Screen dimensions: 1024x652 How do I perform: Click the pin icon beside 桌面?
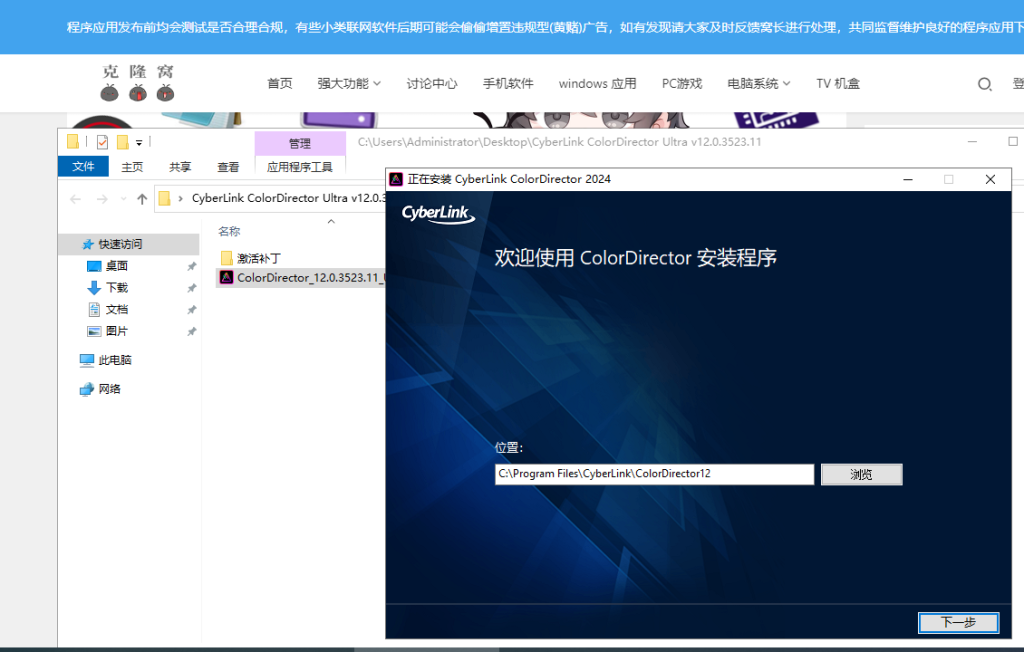pyautogui.click(x=191, y=267)
